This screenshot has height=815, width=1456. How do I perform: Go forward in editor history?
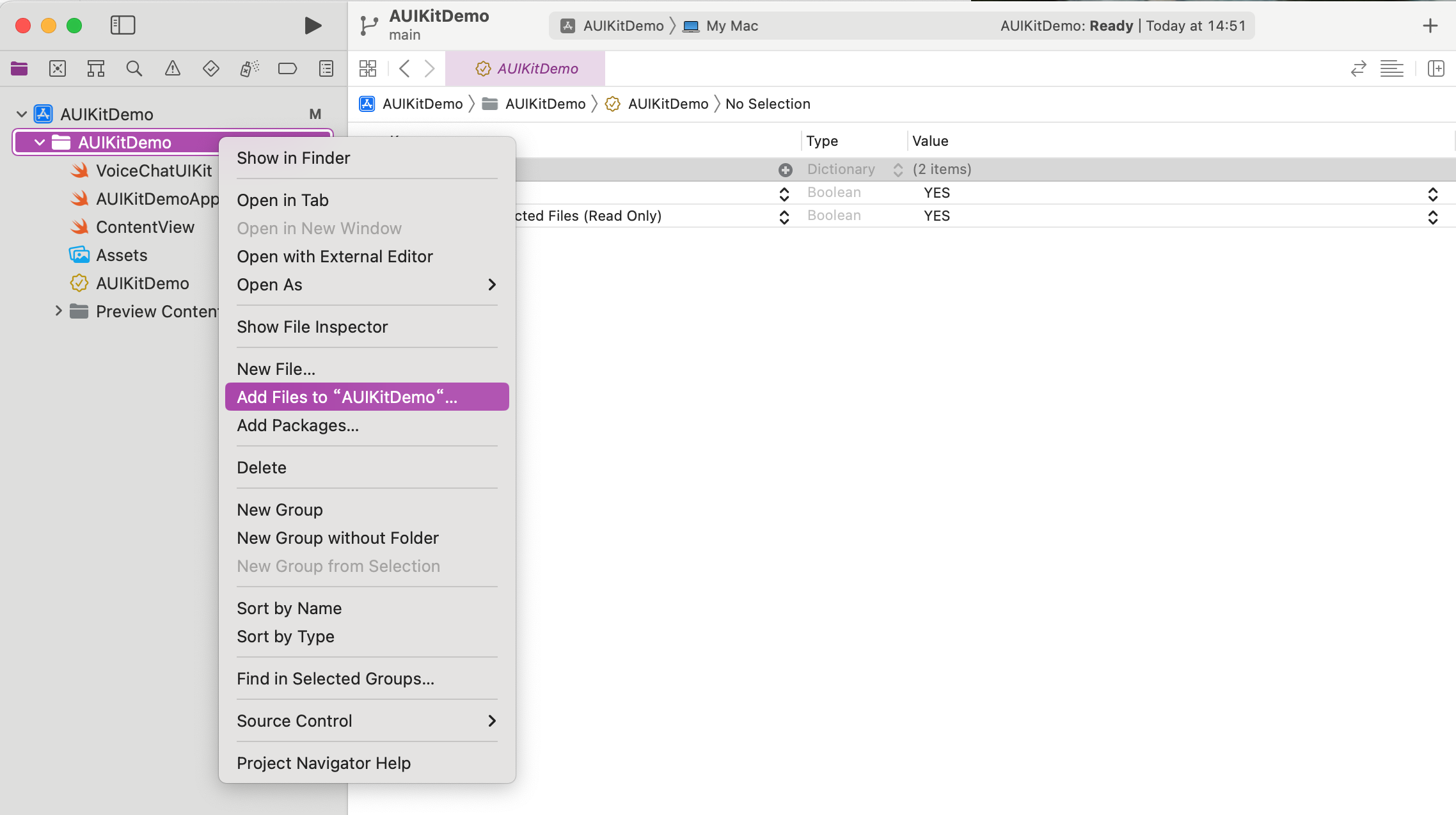[430, 68]
